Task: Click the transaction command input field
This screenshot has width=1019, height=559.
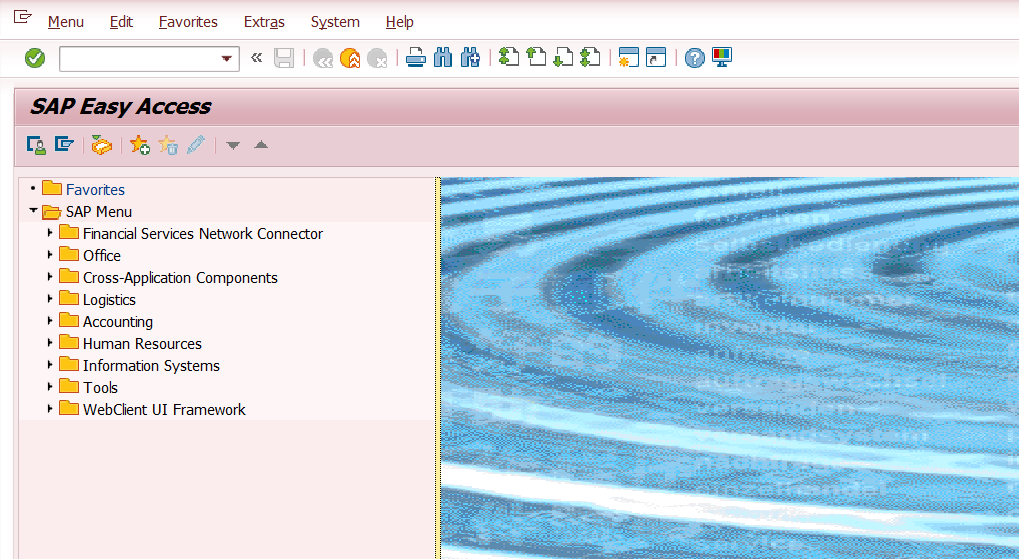Action: pos(140,59)
